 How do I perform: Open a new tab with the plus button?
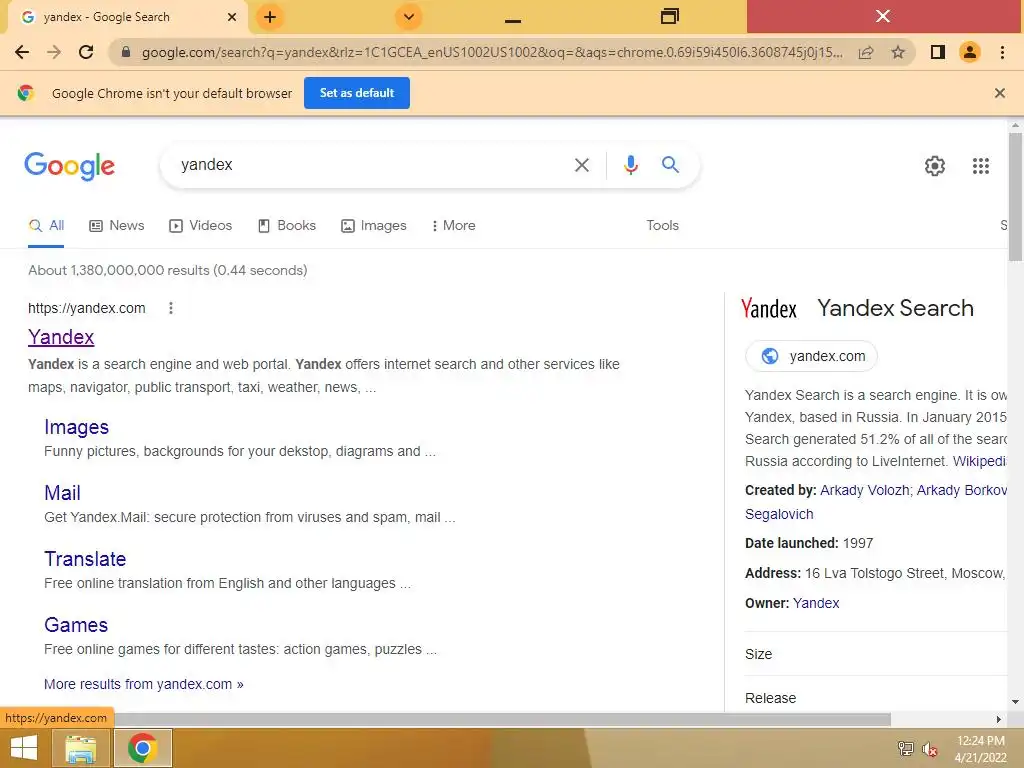(270, 17)
